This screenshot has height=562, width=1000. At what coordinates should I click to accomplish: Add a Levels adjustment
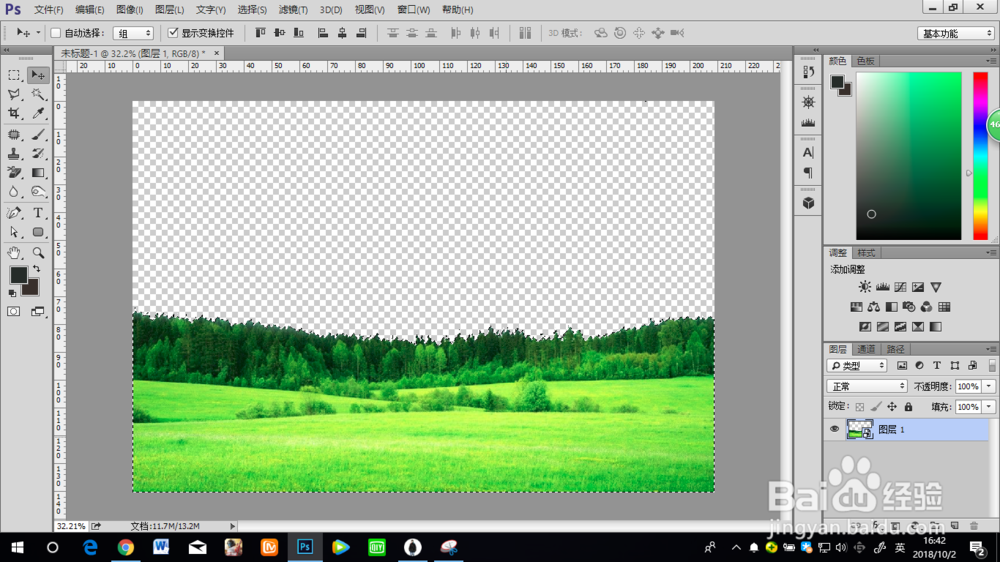[883, 287]
